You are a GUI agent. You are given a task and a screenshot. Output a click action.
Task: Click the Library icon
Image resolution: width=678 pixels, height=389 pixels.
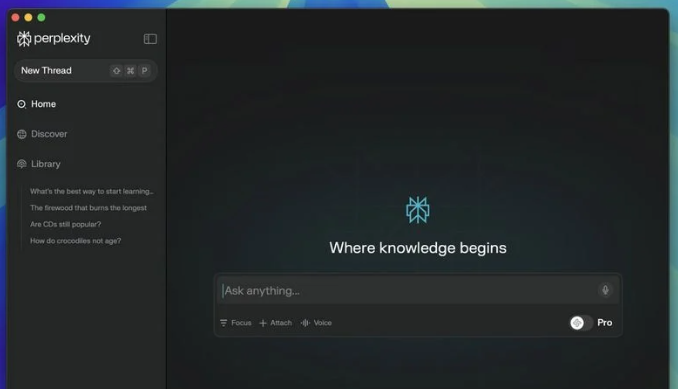point(22,164)
